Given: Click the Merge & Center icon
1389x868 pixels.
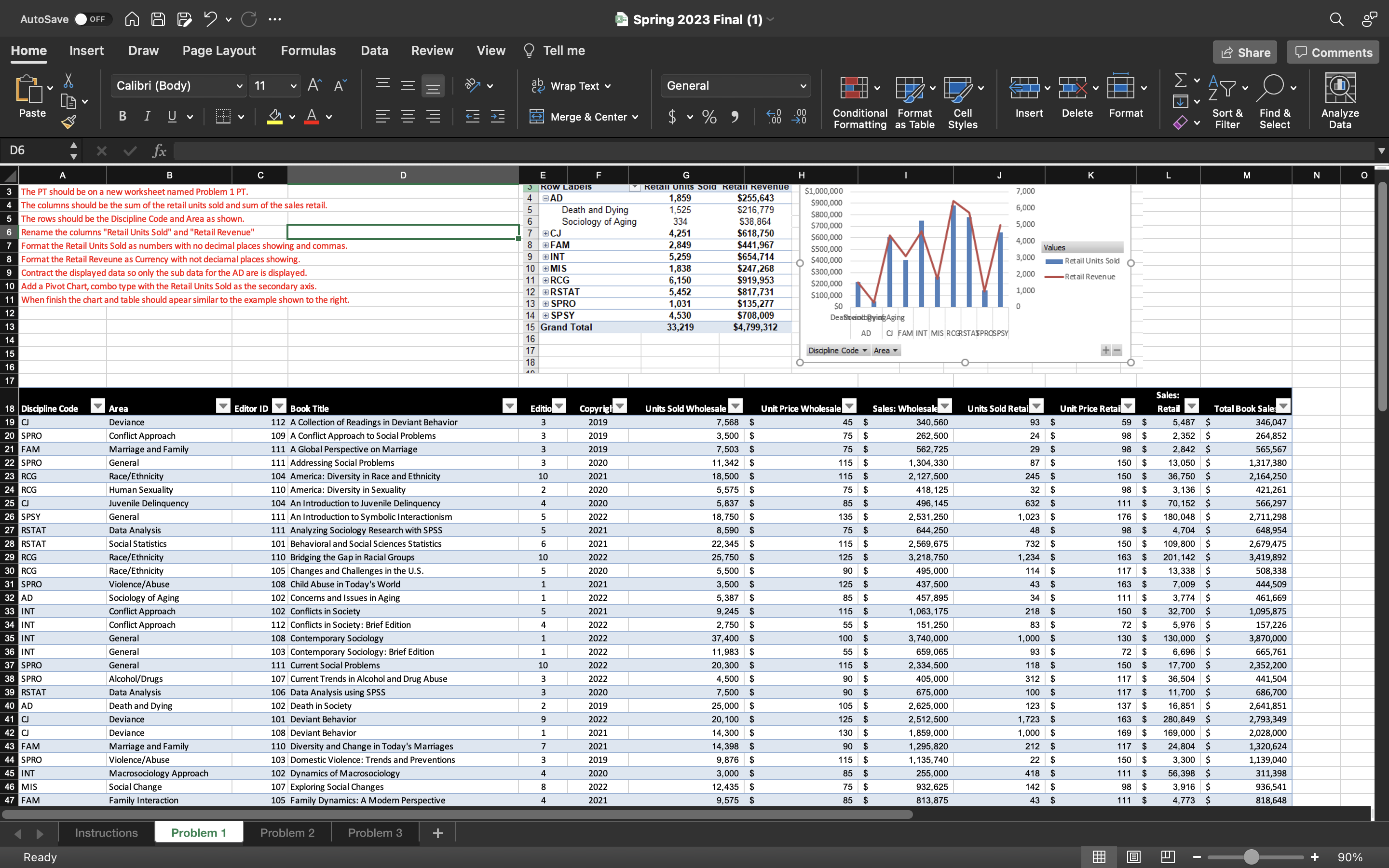Looking at the screenshot, I should 537,117.
